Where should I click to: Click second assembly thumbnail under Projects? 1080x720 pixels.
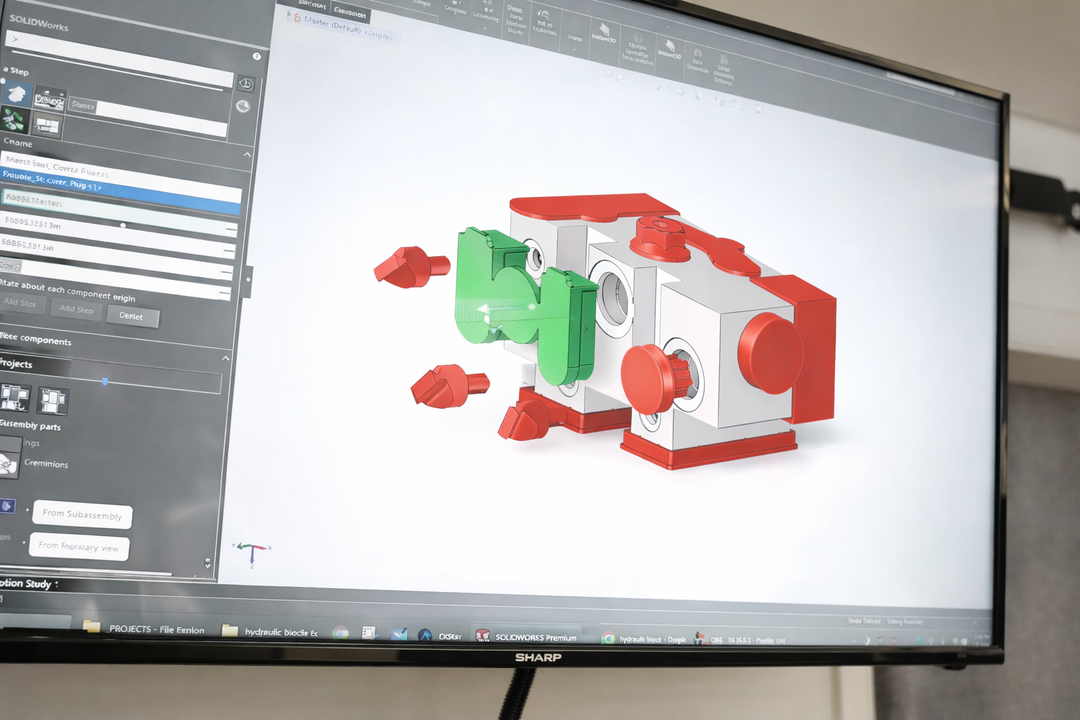(x=52, y=401)
